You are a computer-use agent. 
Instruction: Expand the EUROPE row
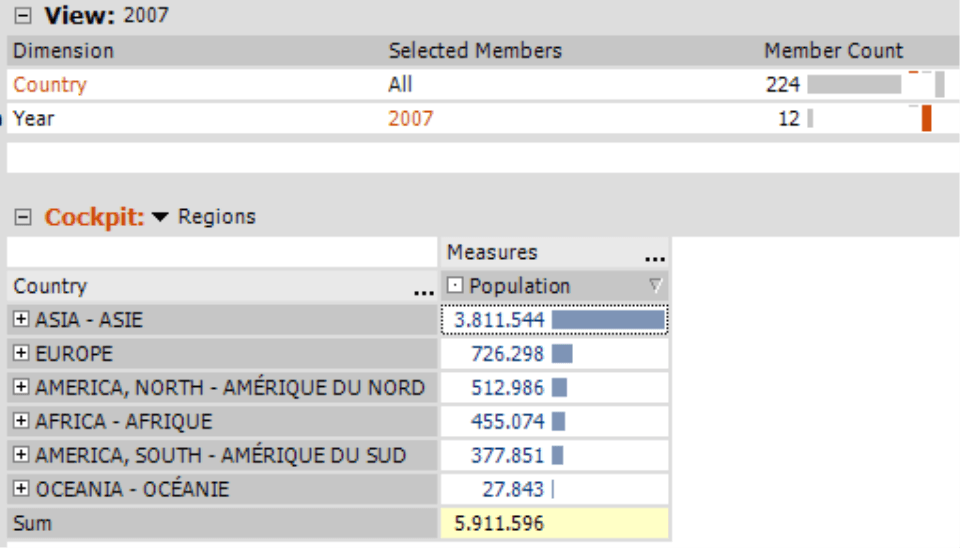pyautogui.click(x=21, y=353)
